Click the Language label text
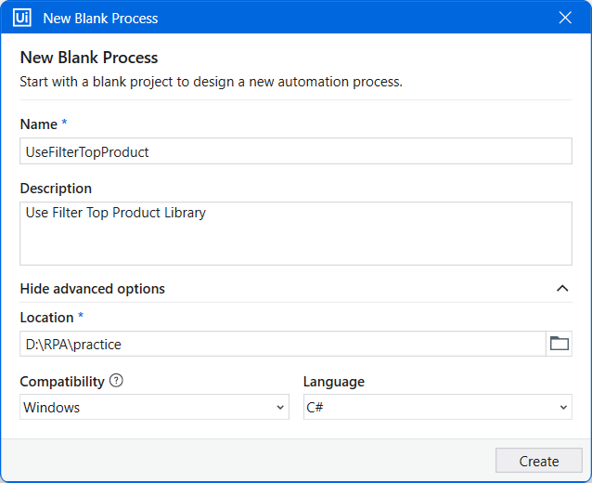 (x=334, y=381)
